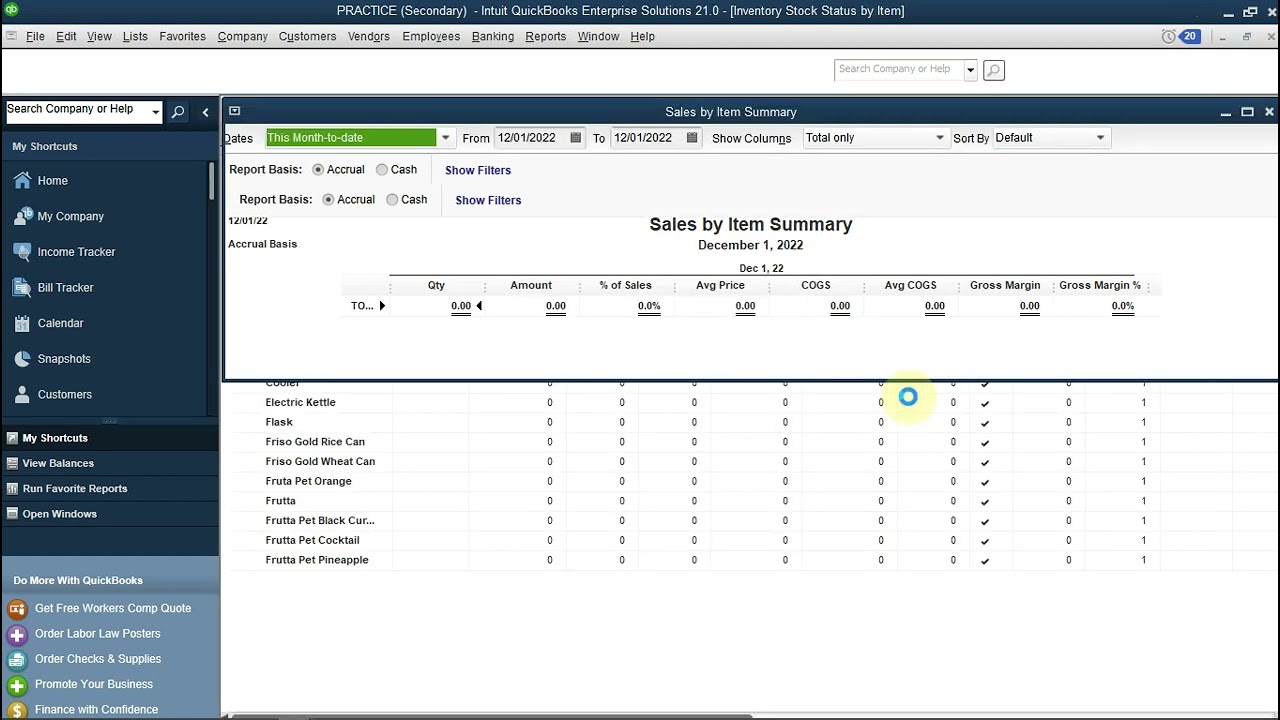Select the Frutta Pet Black Cur... item row
This screenshot has width=1280, height=720.
[320, 521]
